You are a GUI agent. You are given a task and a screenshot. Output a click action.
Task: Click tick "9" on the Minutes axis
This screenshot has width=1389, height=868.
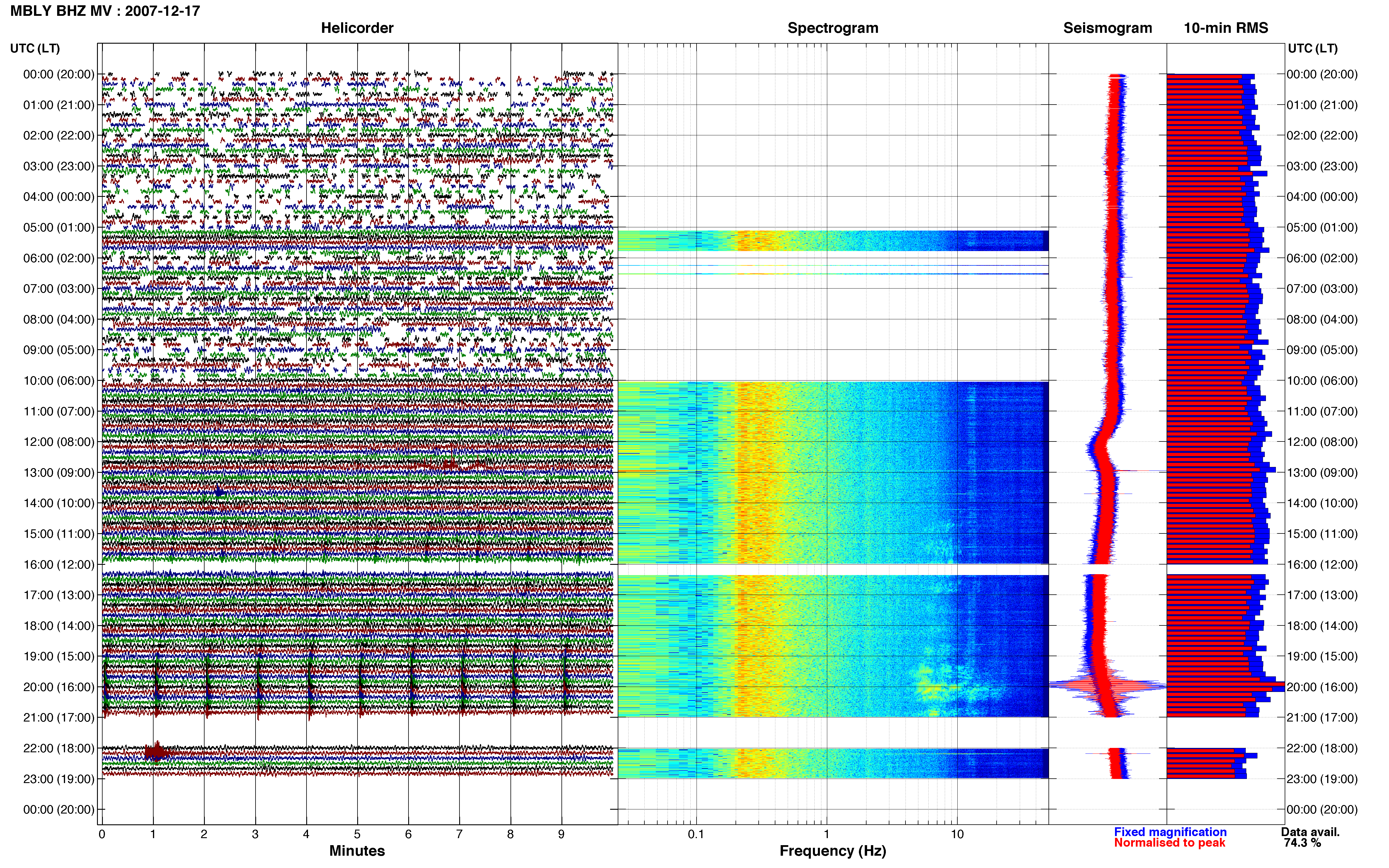[561, 834]
